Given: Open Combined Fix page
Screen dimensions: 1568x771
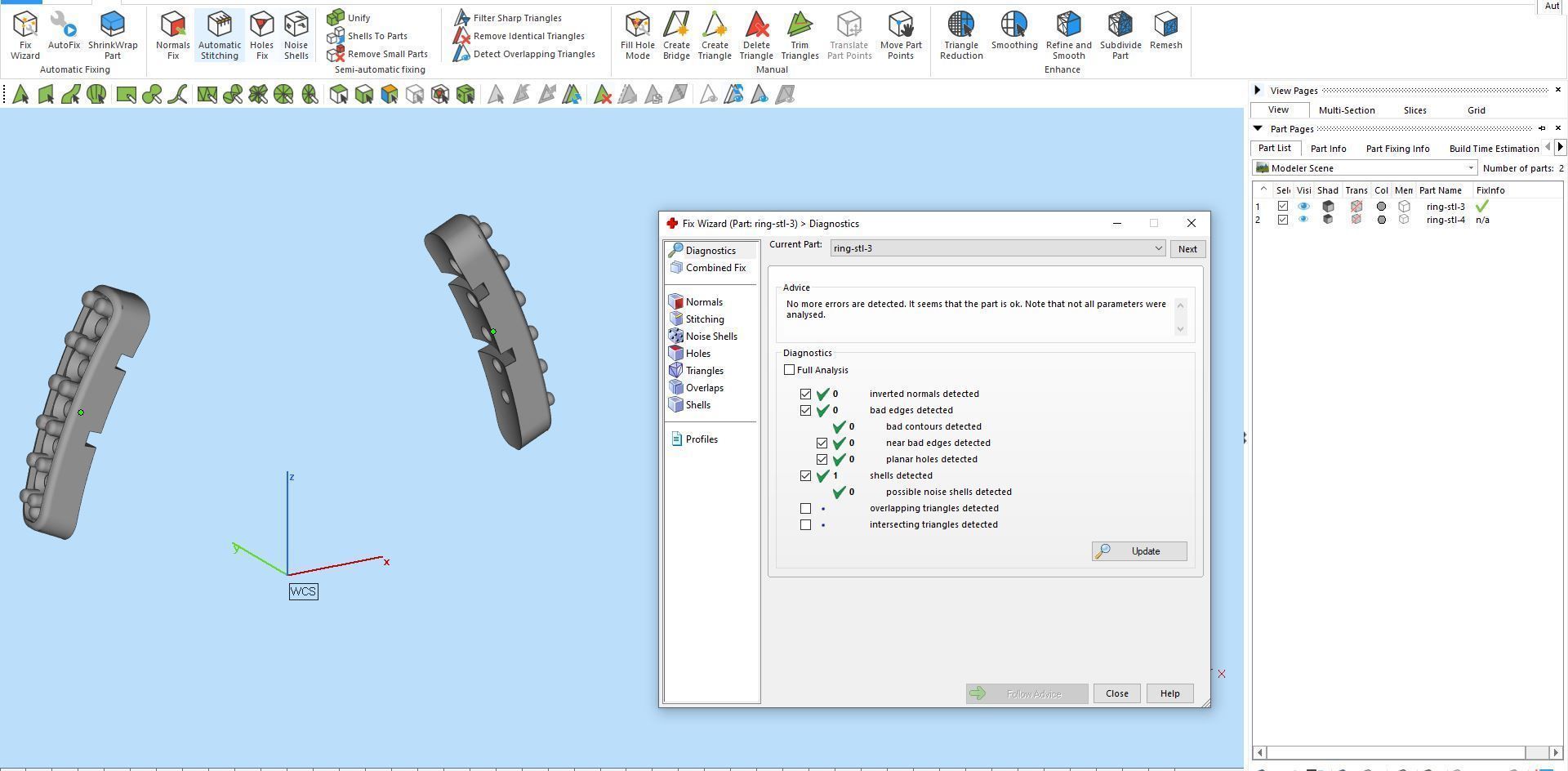Looking at the screenshot, I should [708, 268].
